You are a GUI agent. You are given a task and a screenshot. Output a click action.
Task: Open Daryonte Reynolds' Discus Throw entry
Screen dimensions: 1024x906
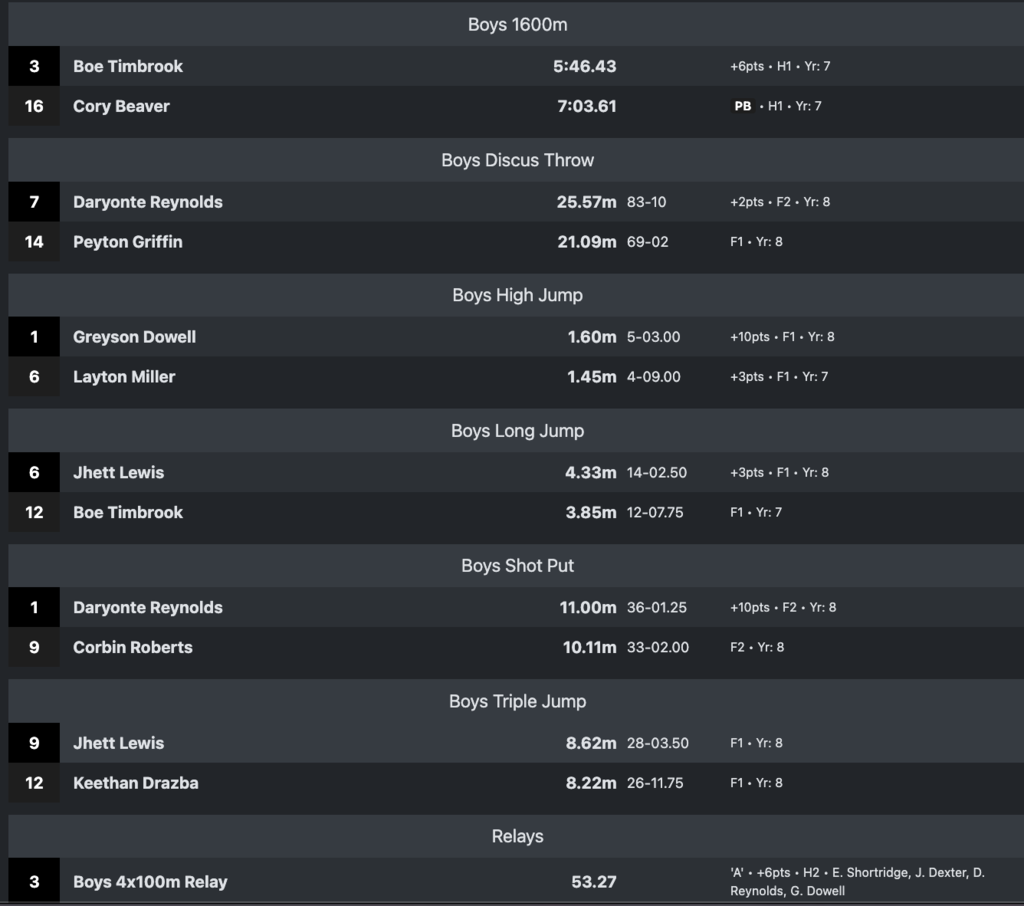(x=148, y=202)
